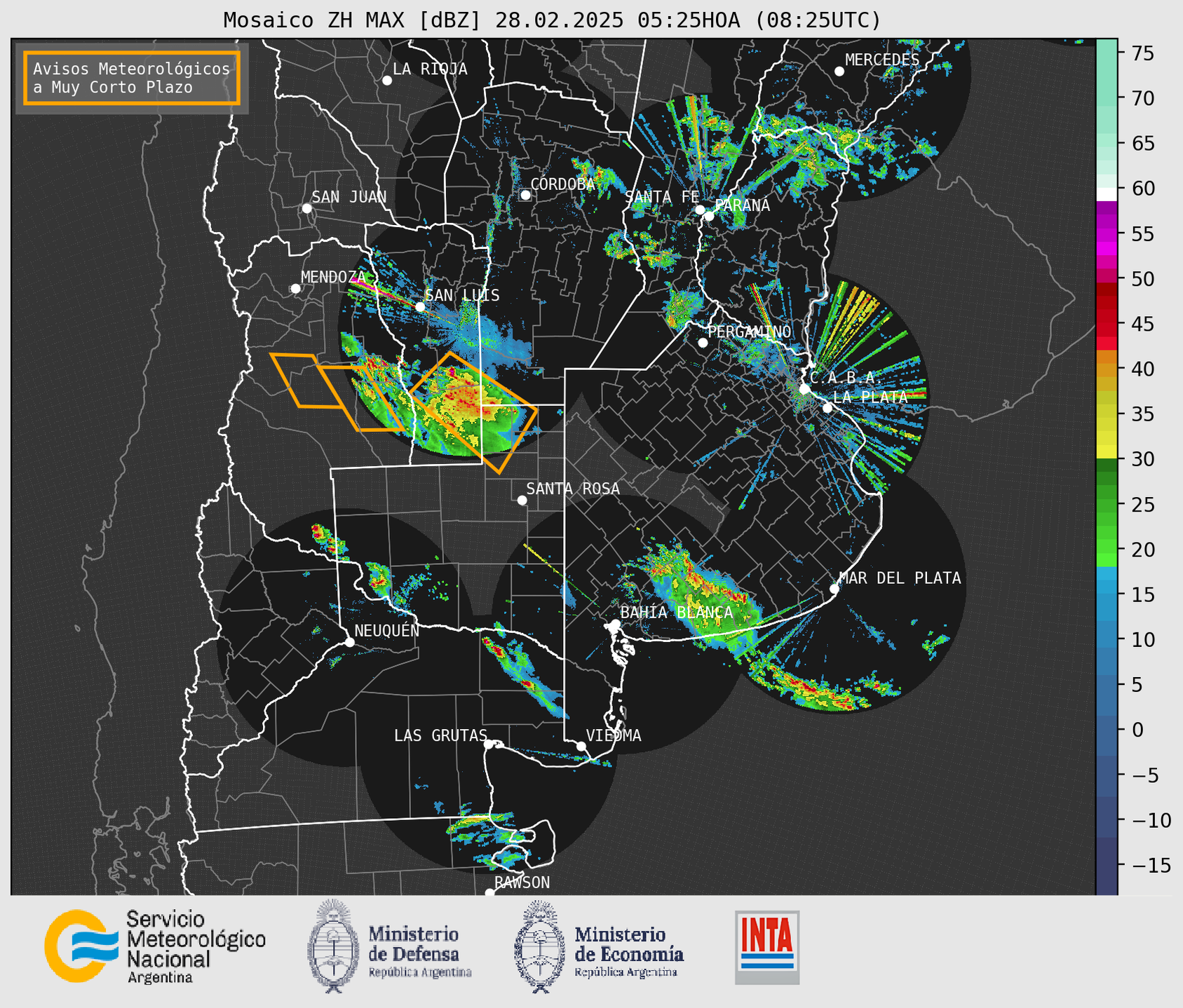
Task: Click the SANTA ROSA label text
Action: point(573,489)
